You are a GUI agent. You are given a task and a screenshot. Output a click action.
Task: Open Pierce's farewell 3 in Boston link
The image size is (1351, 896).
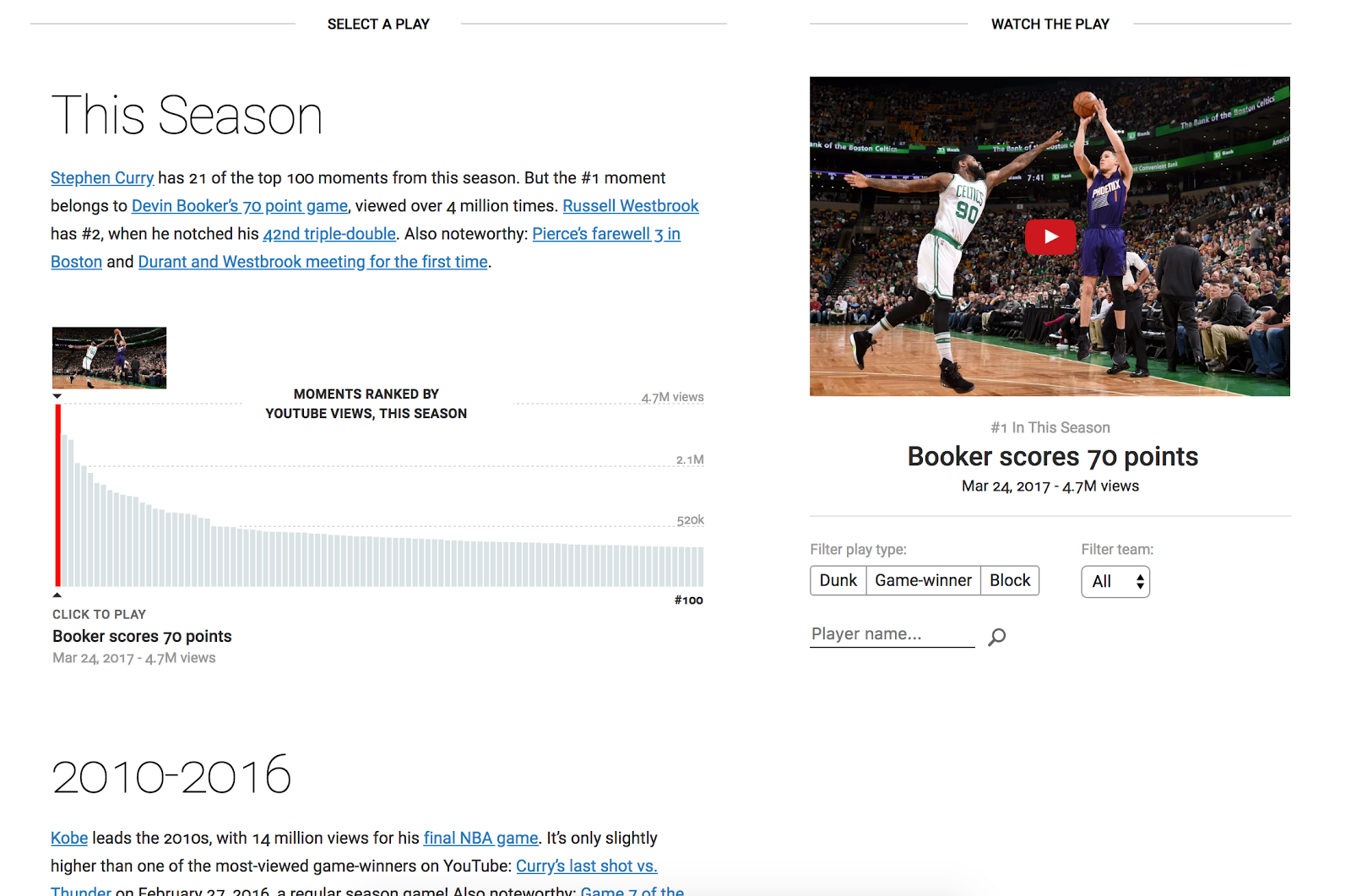606,234
